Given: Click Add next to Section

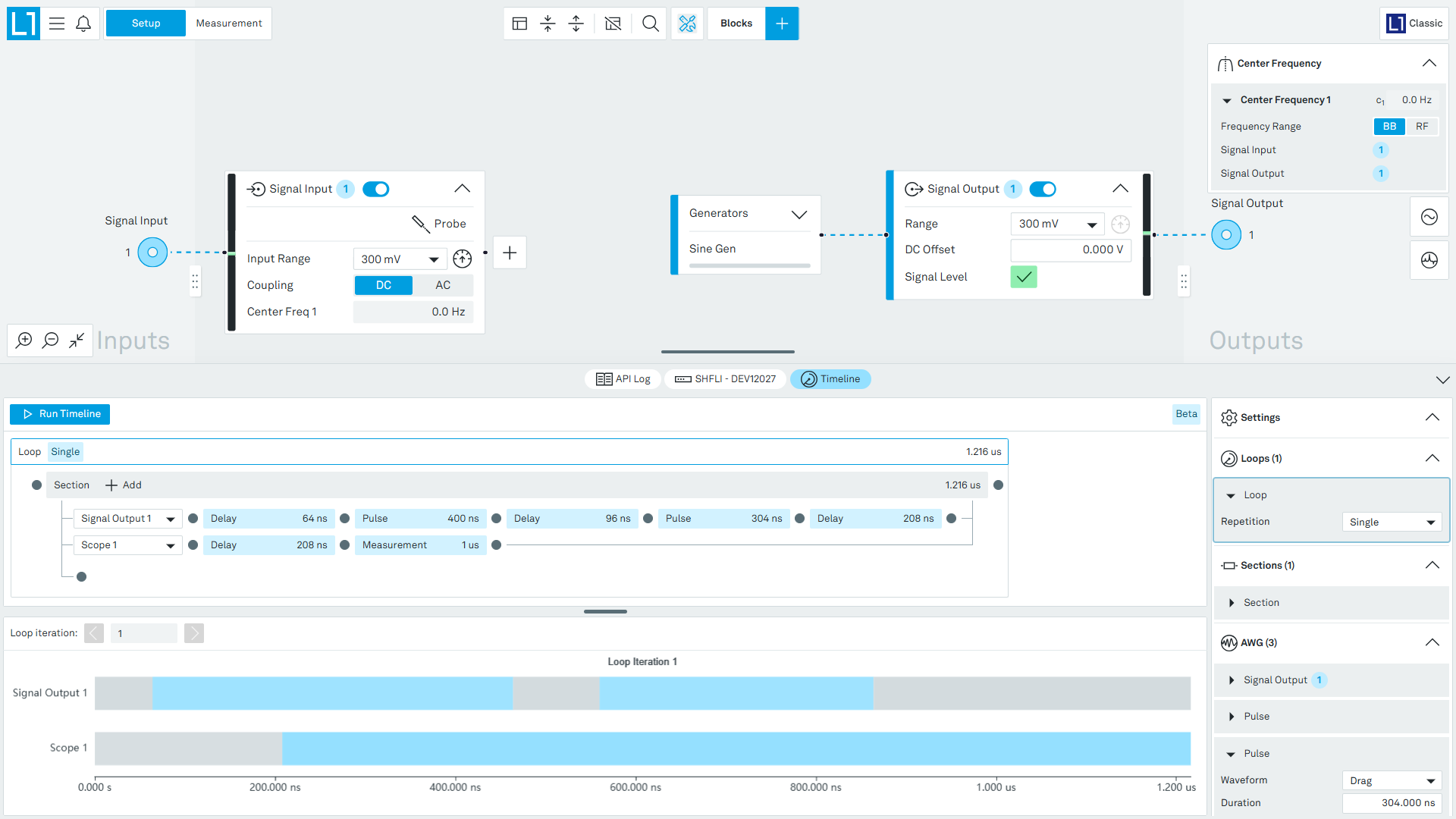Looking at the screenshot, I should tap(124, 485).
